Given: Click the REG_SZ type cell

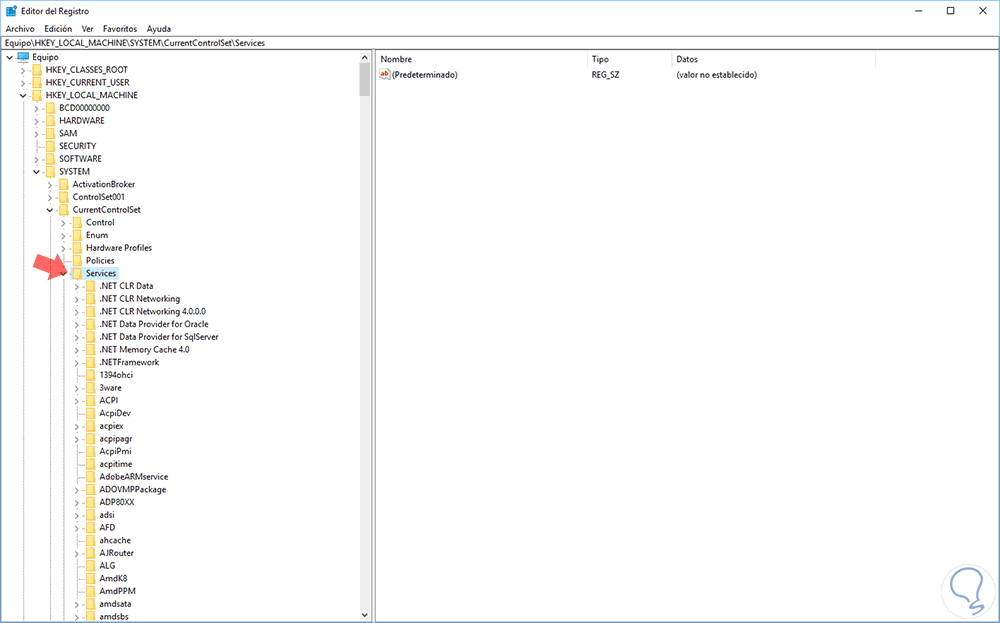Looking at the screenshot, I should tap(605, 75).
